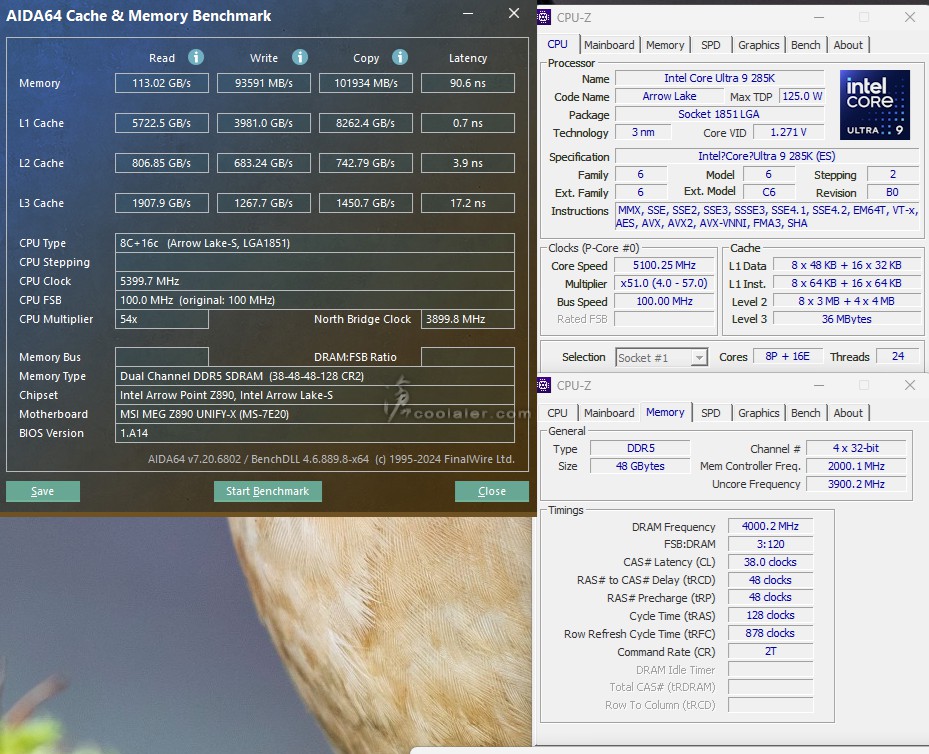Image resolution: width=929 pixels, height=754 pixels.
Task: Switch to Mainboard tab in lower CPU-Z
Action: (x=608, y=413)
